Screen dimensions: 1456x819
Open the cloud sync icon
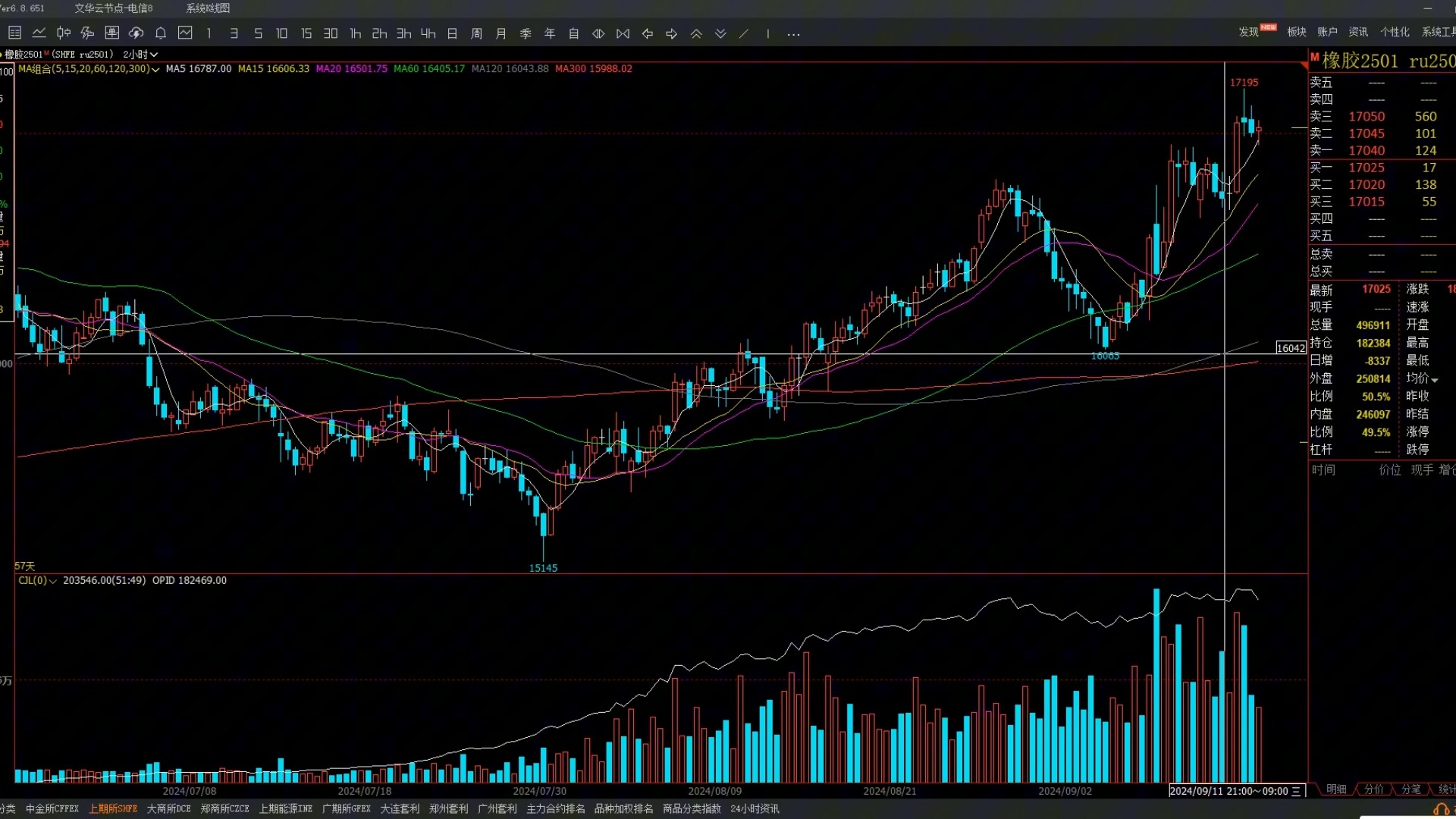[136, 33]
